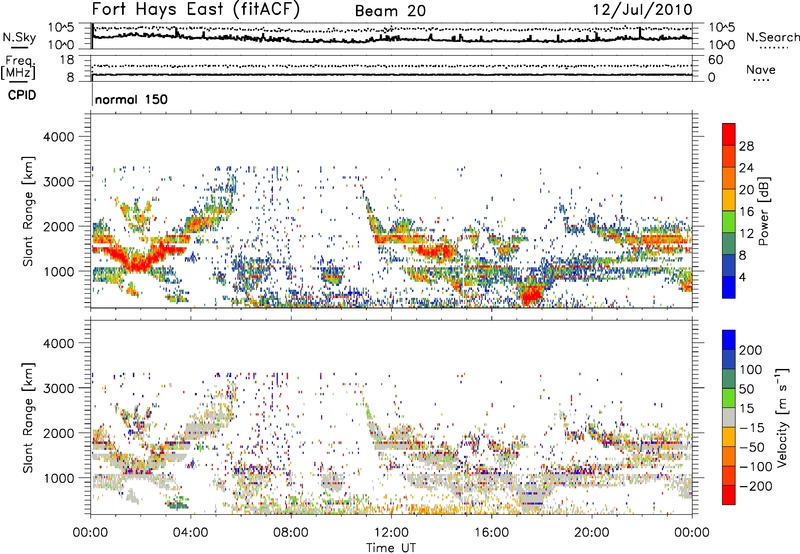Click the 'Slant Range [km]' label of power panel
This screenshot has width=800, height=554.
[28, 211]
